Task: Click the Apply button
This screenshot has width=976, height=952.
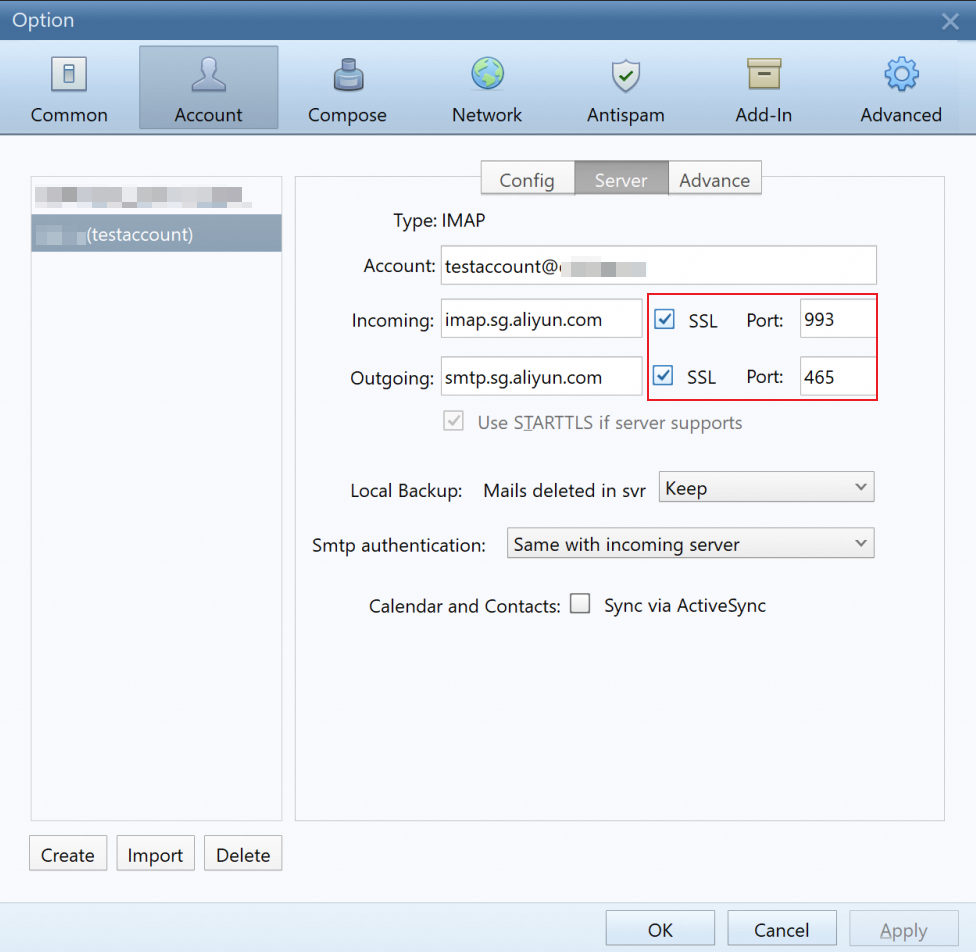Action: click(x=904, y=930)
